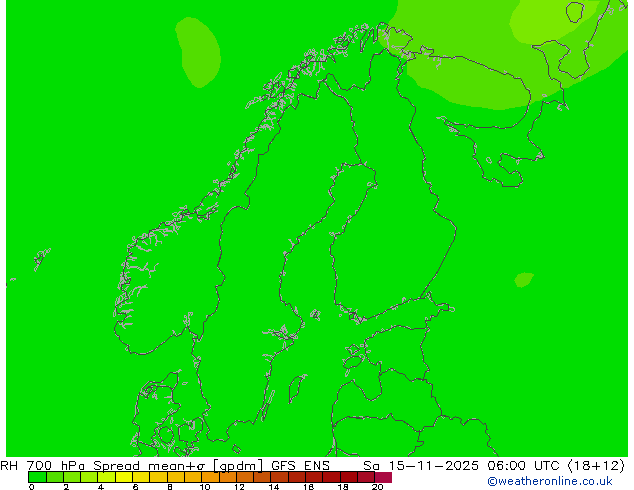
Task: Click the "mean+σ" caption text
Action: tap(178, 466)
